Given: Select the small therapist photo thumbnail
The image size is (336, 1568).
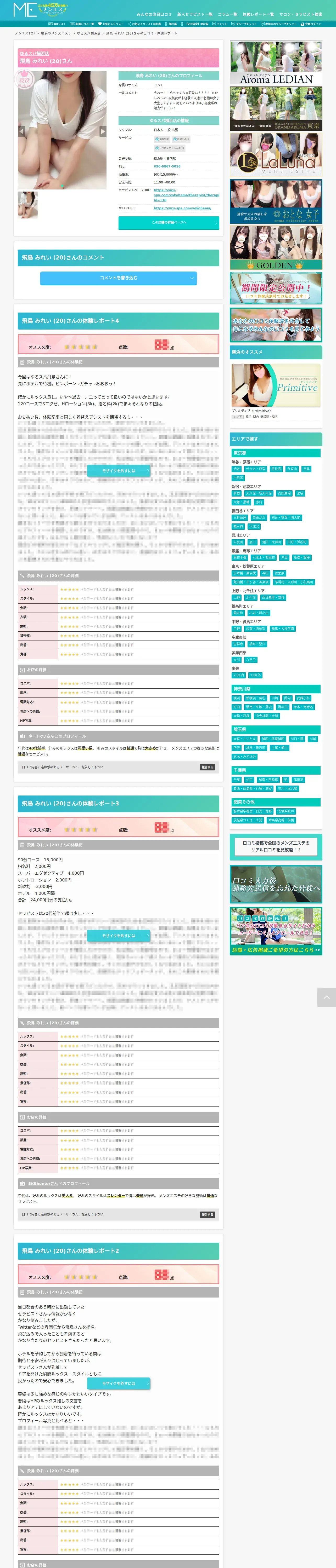Looking at the screenshot, I should 27,205.
